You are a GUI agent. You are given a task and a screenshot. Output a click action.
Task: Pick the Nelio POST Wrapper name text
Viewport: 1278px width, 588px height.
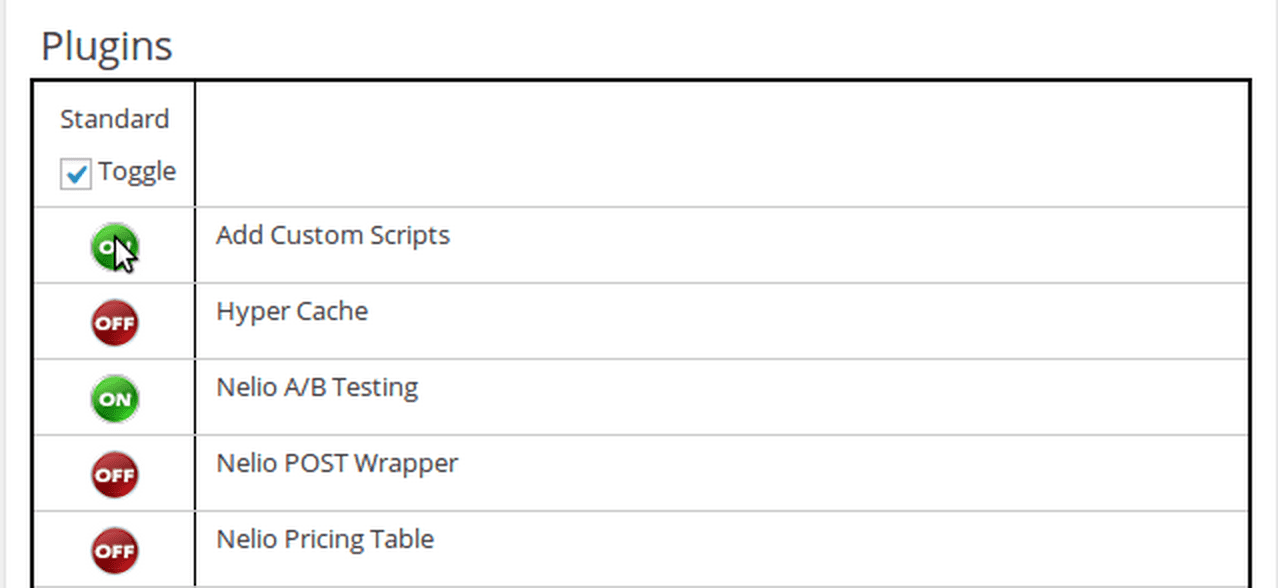point(337,464)
